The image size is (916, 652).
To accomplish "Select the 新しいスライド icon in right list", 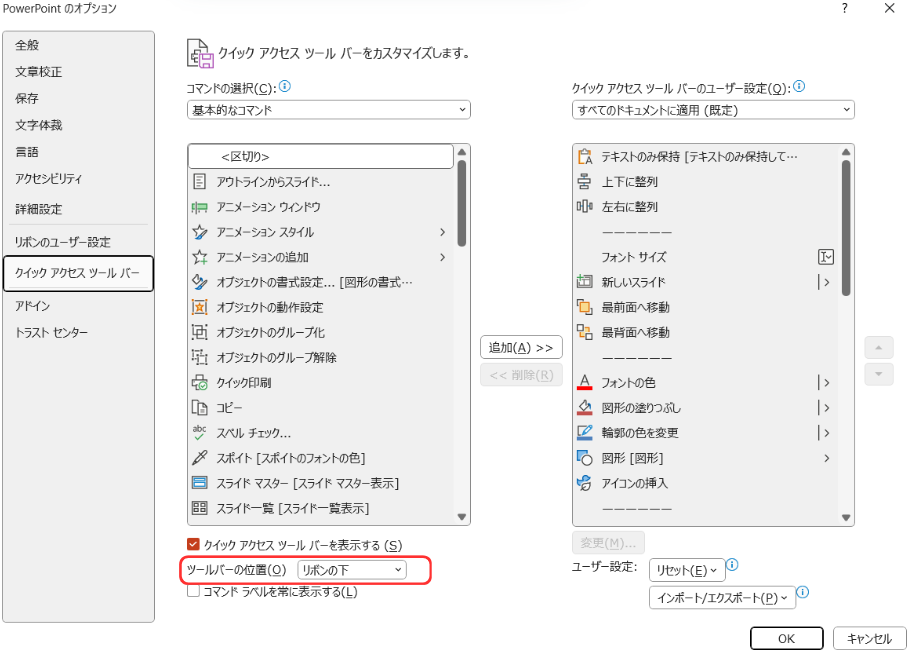I will (585, 282).
